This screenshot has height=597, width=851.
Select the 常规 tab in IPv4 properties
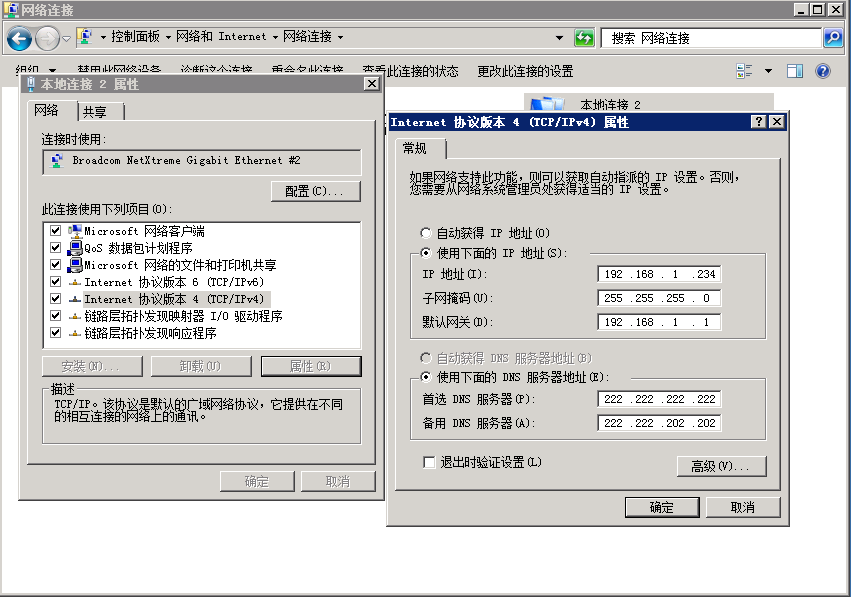point(414,148)
